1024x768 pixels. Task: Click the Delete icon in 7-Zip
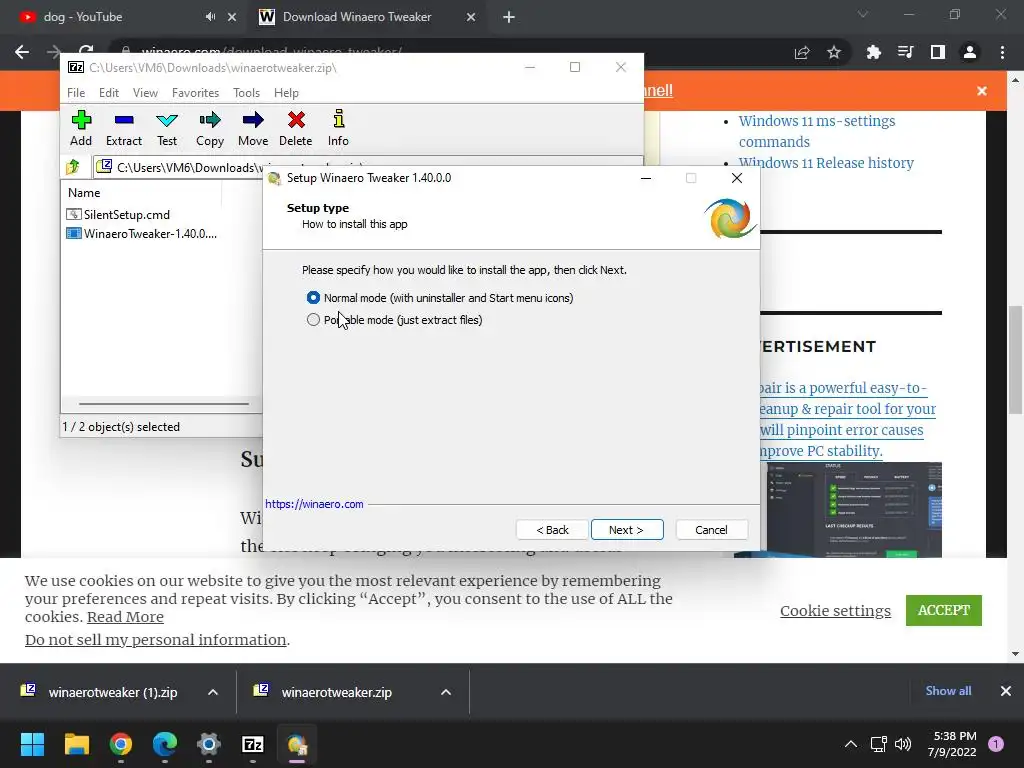(x=296, y=128)
